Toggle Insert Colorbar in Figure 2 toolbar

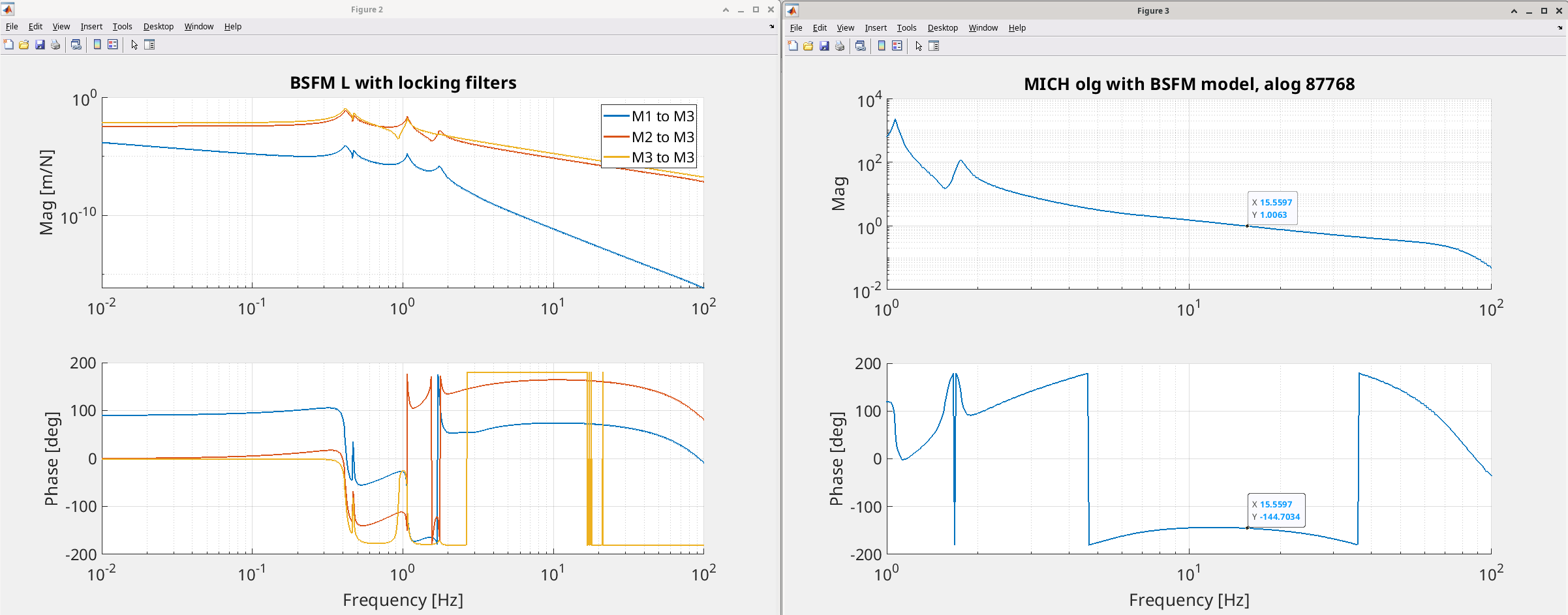tap(97, 44)
